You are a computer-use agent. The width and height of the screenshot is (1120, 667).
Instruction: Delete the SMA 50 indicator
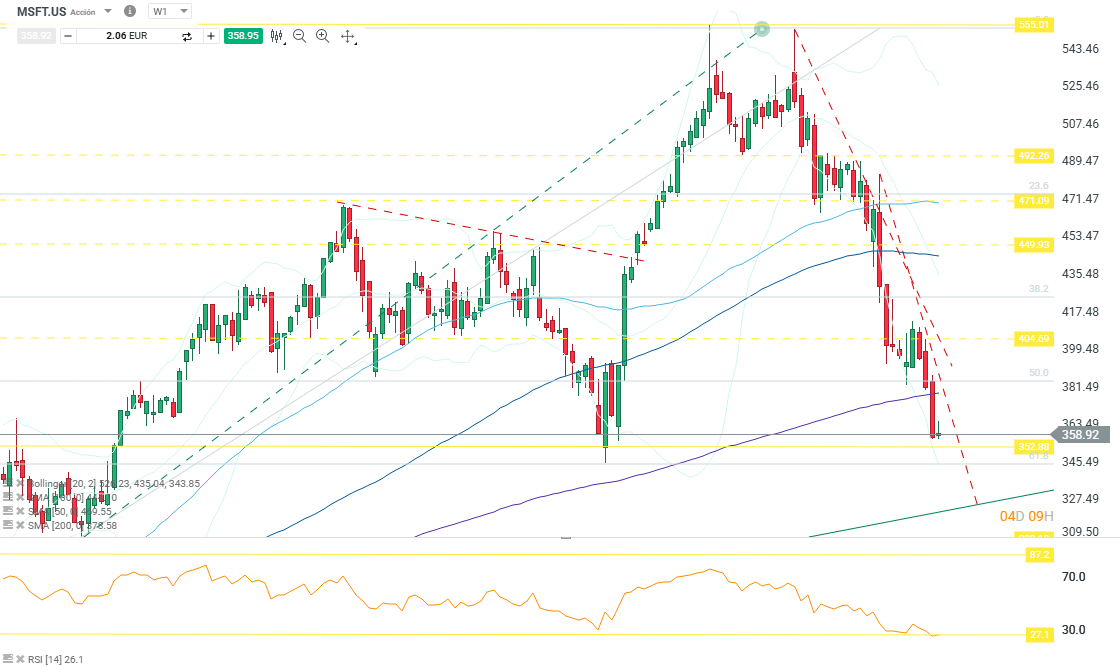click(x=20, y=511)
